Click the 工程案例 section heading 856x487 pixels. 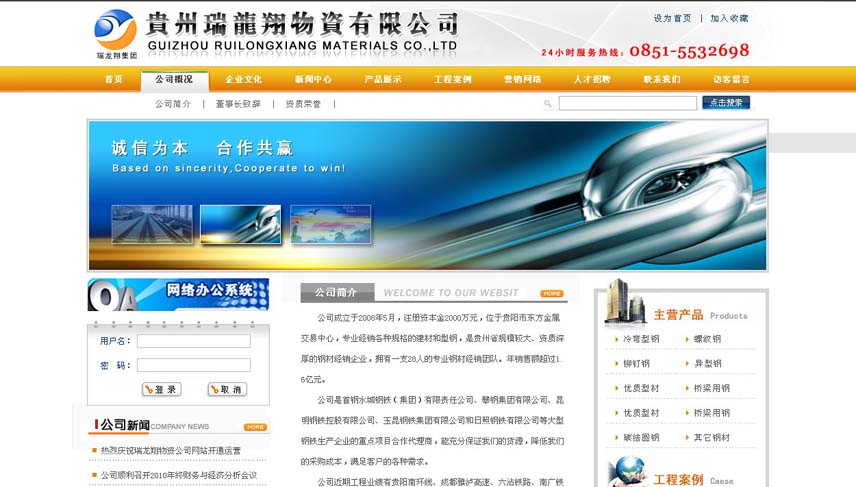click(x=678, y=480)
